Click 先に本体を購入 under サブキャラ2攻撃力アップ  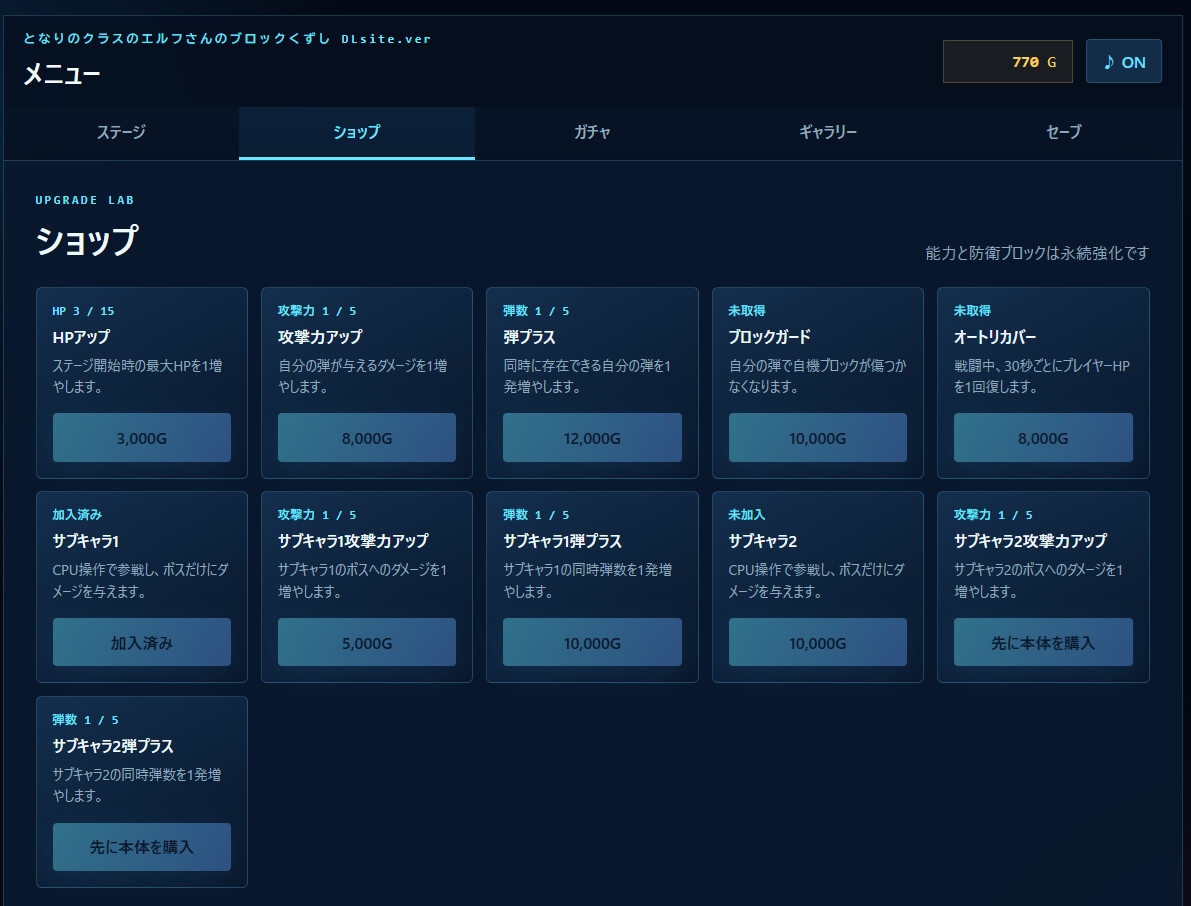[x=1043, y=642]
